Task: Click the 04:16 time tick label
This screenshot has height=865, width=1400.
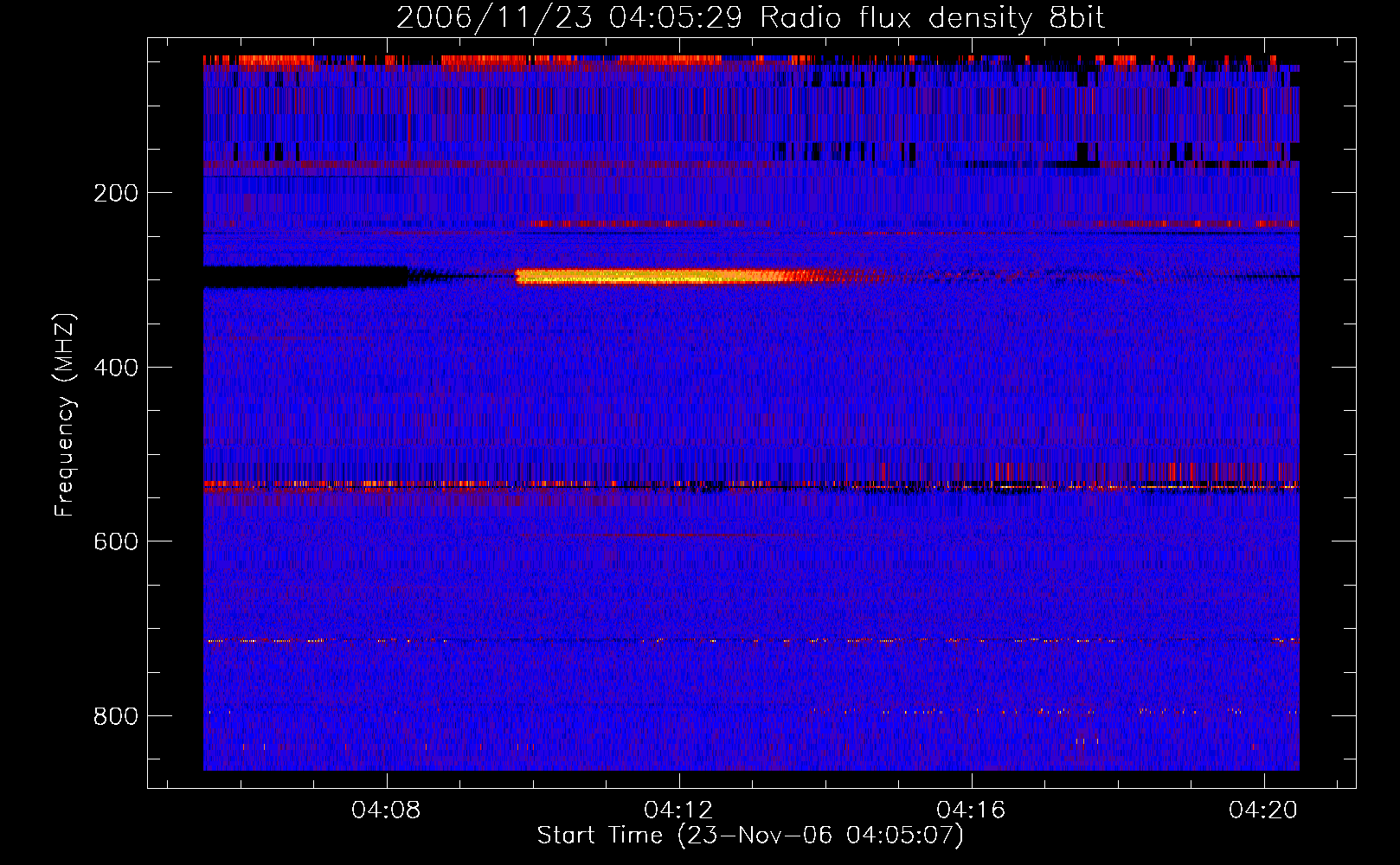Action: 972,811
